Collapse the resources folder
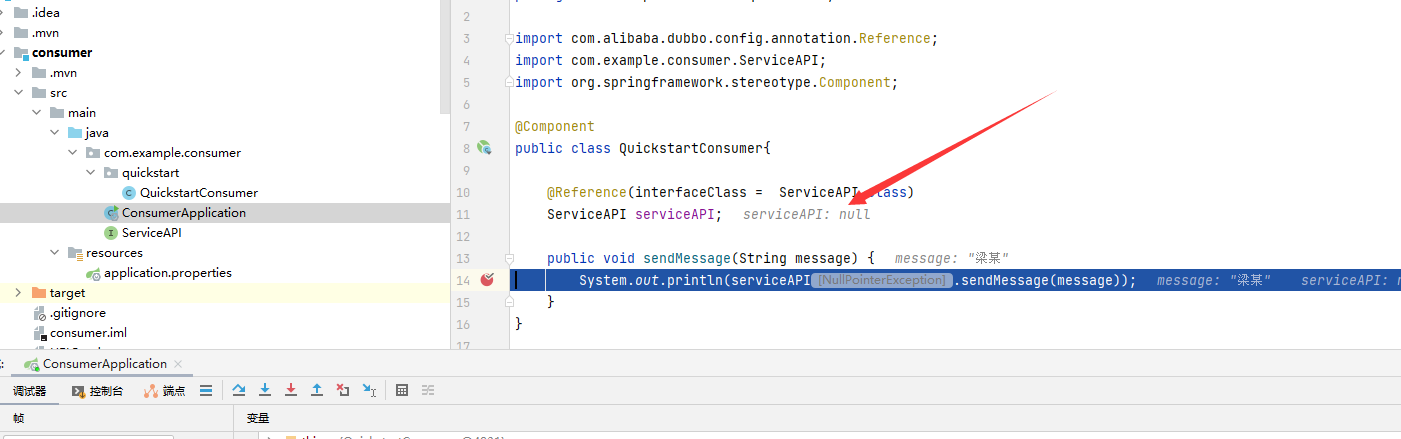The width and height of the screenshot is (1401, 439). pos(54,253)
